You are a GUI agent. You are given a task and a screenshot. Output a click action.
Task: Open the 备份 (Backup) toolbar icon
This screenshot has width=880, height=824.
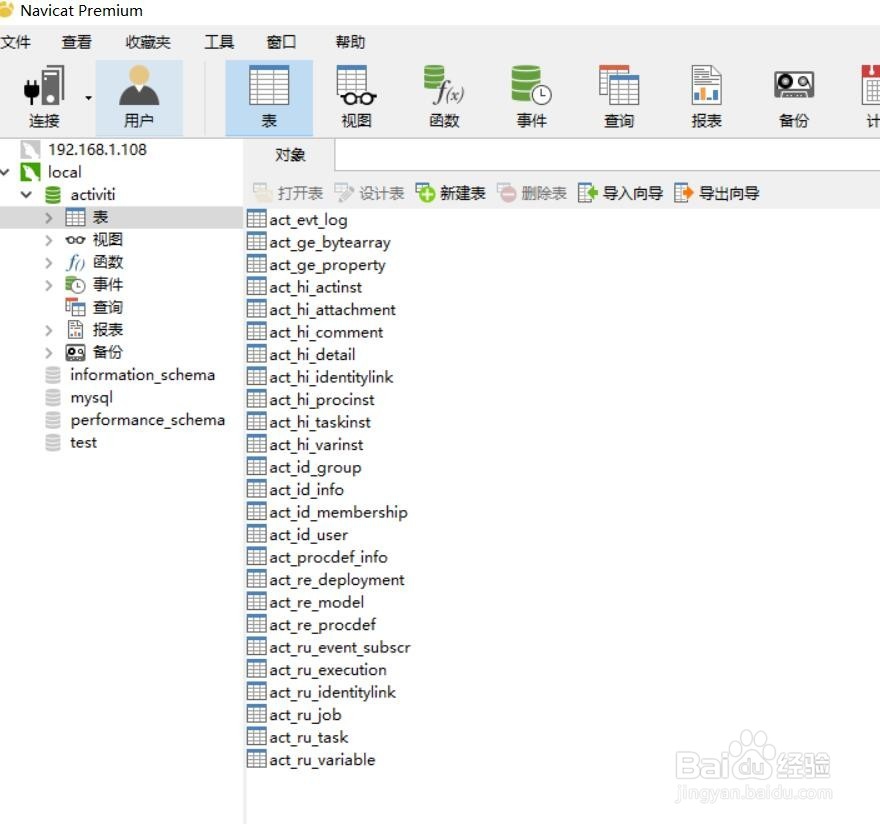click(794, 97)
